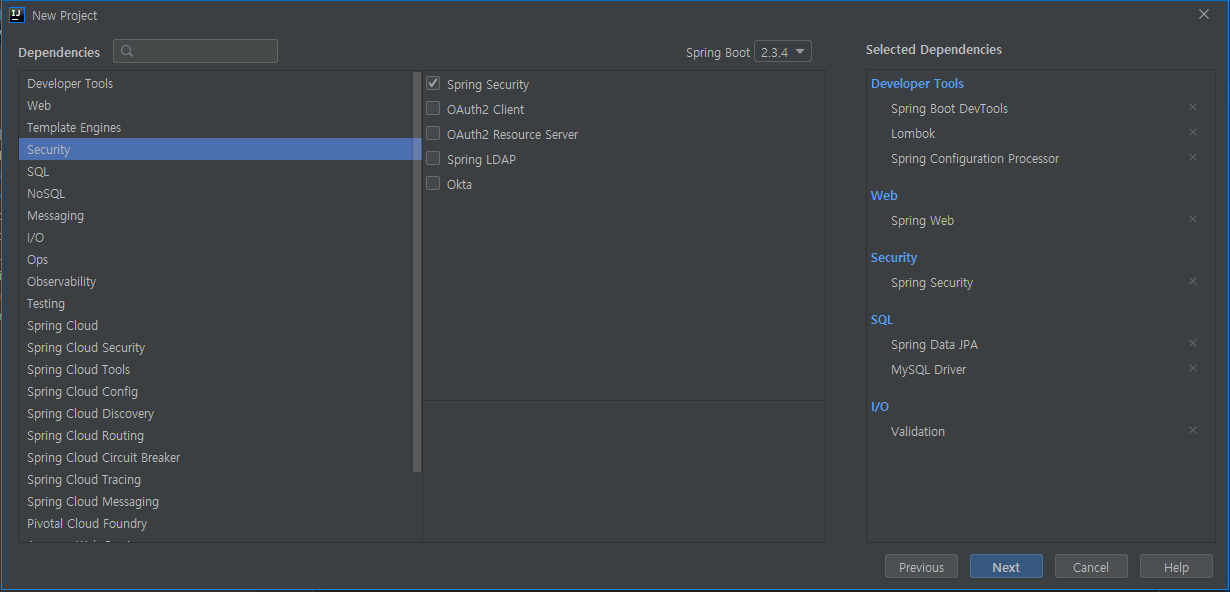Remove Spring Data JPA dependency
The height and width of the screenshot is (592, 1230).
click(x=1192, y=343)
